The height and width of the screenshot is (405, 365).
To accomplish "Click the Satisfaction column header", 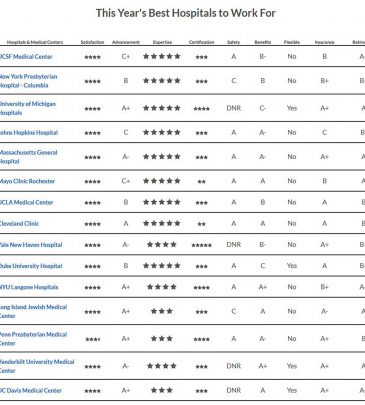I will [x=92, y=42].
